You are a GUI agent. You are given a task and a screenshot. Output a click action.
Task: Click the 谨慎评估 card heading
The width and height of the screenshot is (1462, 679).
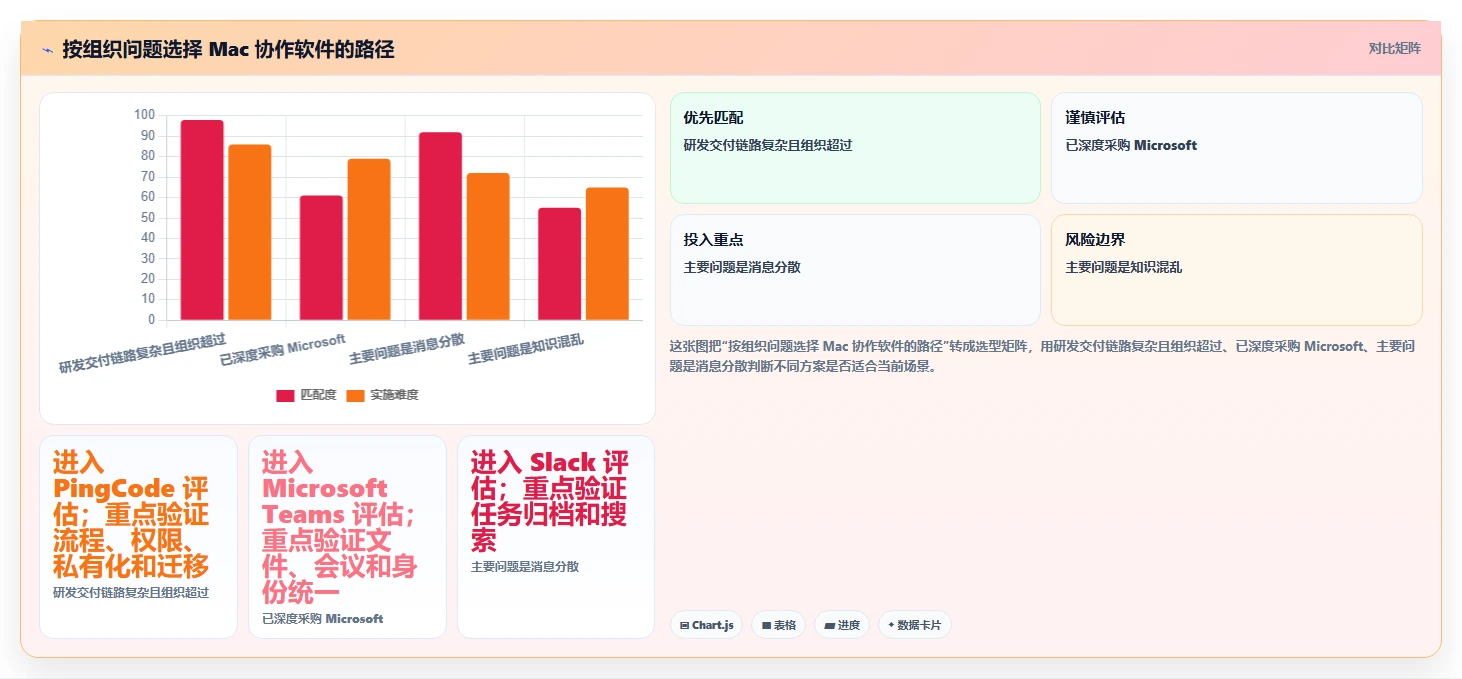tap(1095, 118)
